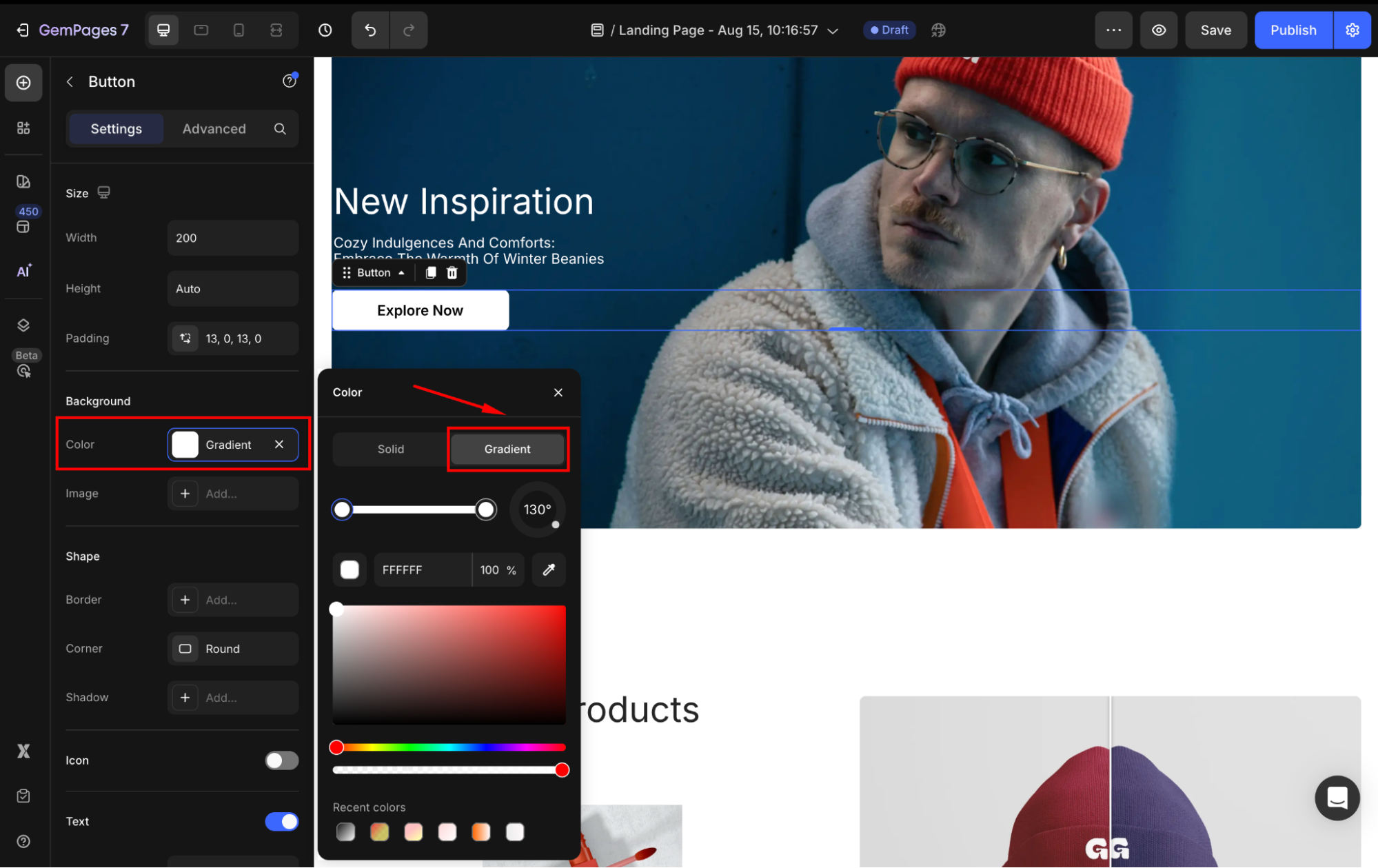Expand the Button element parent arrow

click(x=401, y=273)
